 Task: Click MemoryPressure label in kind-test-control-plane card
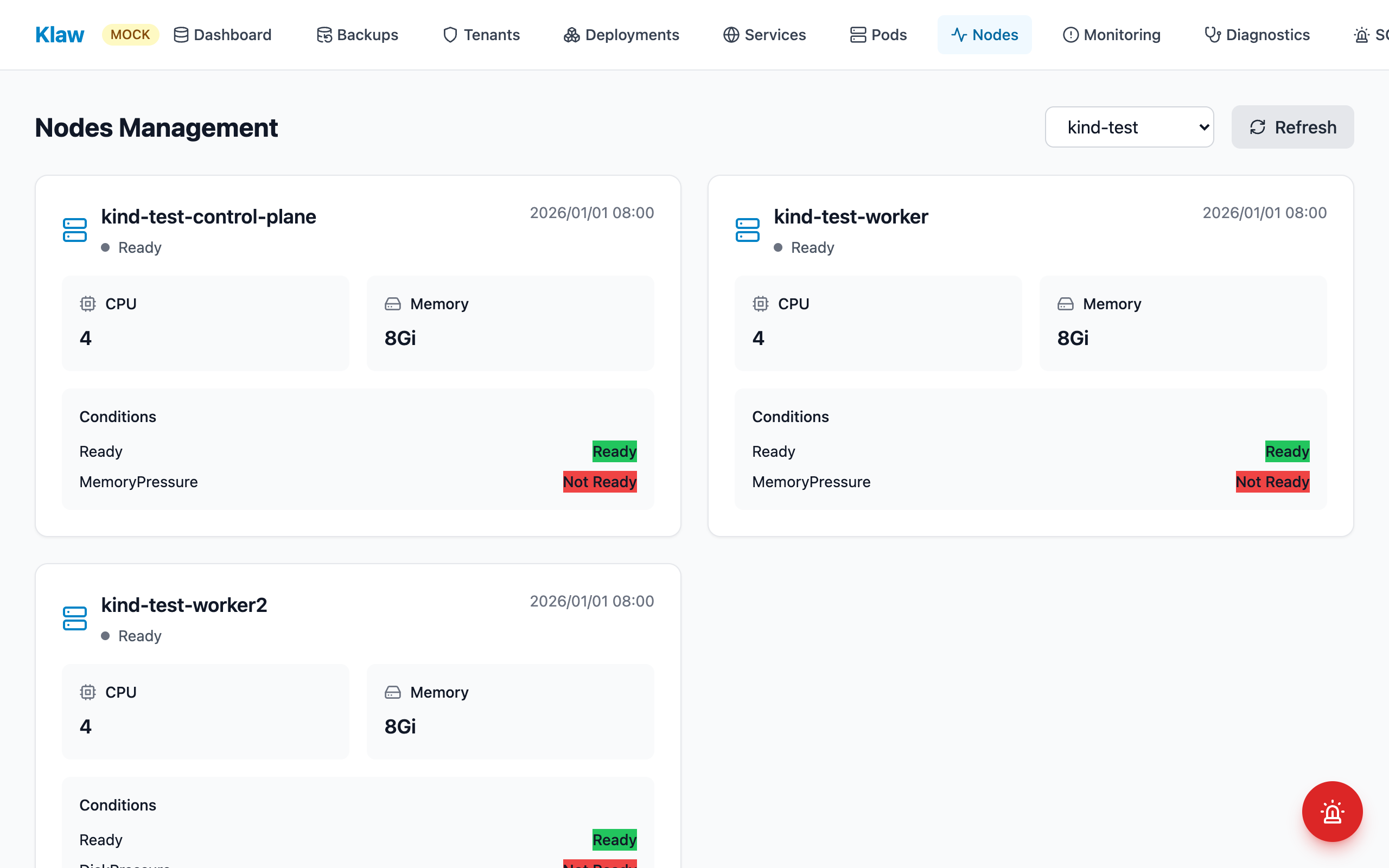click(139, 482)
